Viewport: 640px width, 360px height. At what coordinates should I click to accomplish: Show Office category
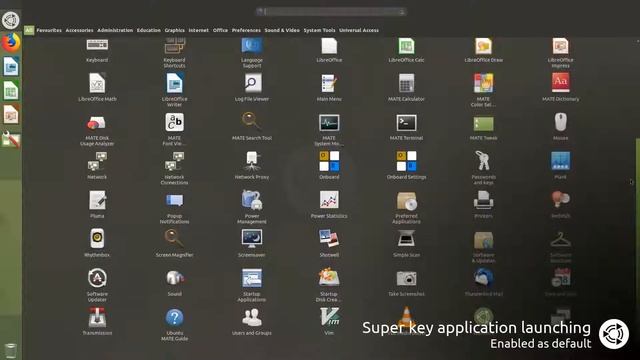(220, 30)
